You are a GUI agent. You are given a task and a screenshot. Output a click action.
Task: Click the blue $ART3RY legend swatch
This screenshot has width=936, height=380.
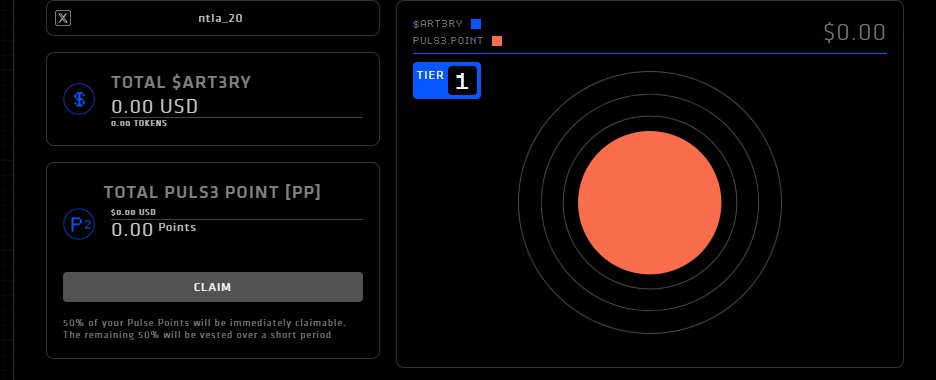[476, 24]
